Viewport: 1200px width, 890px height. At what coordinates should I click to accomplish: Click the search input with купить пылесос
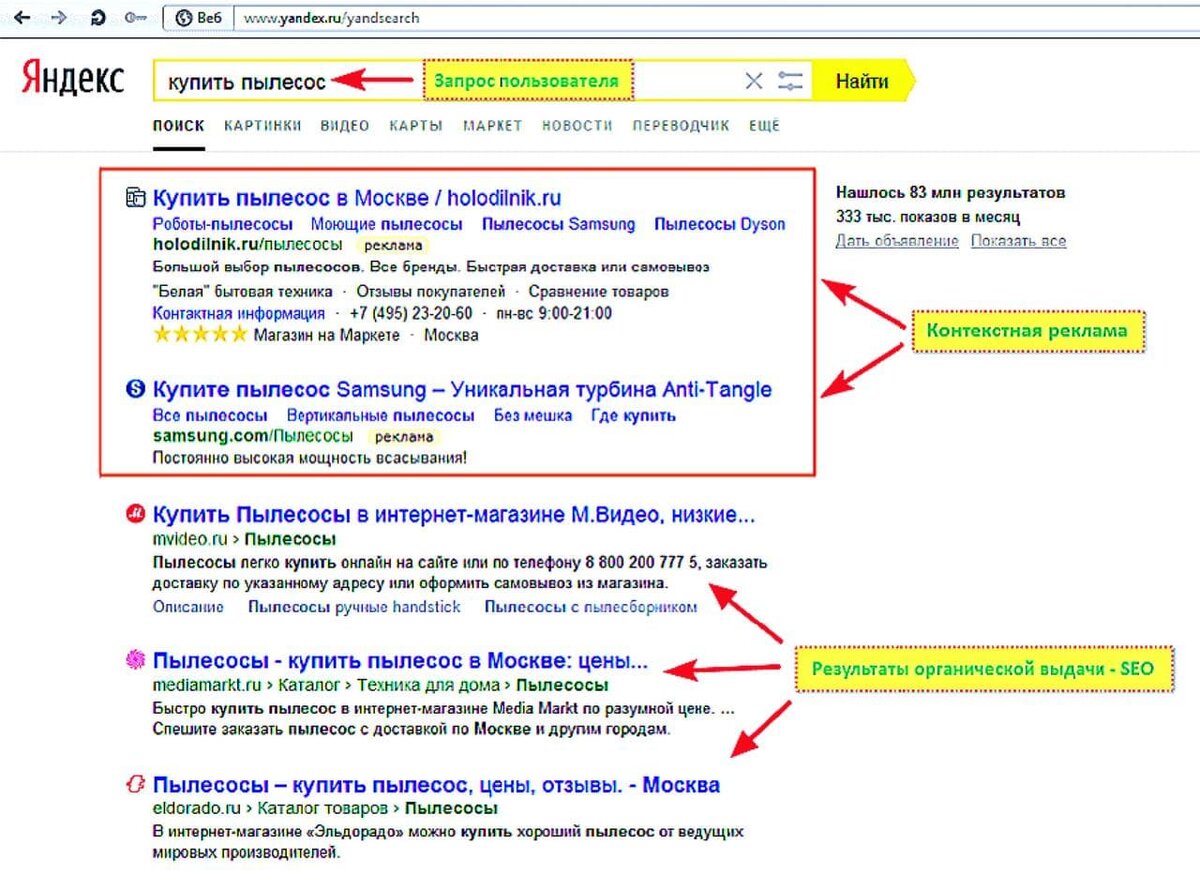pos(448,81)
